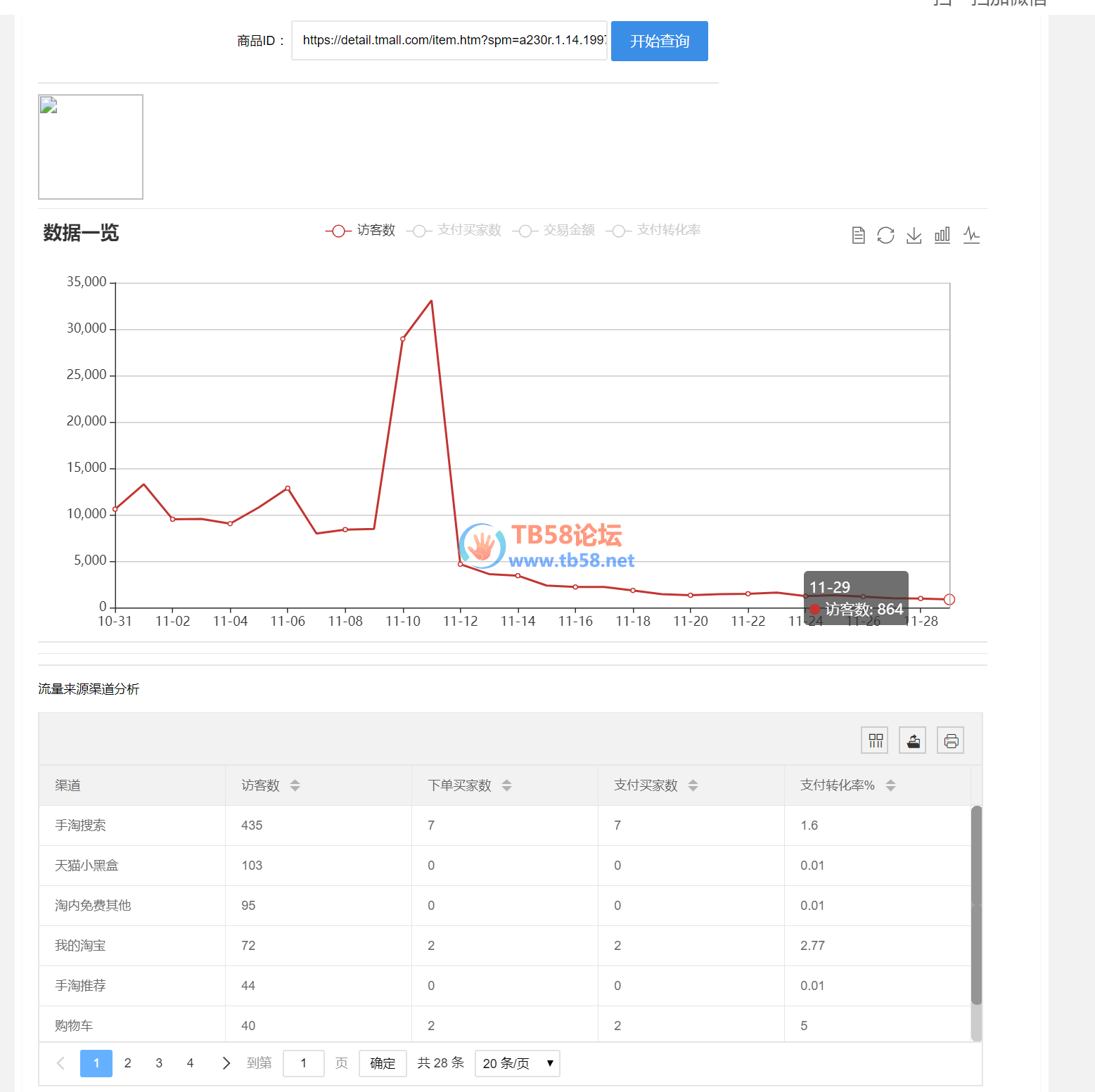Click the 确定 page jump button
Viewport: 1095px width, 1092px height.
[383, 1063]
